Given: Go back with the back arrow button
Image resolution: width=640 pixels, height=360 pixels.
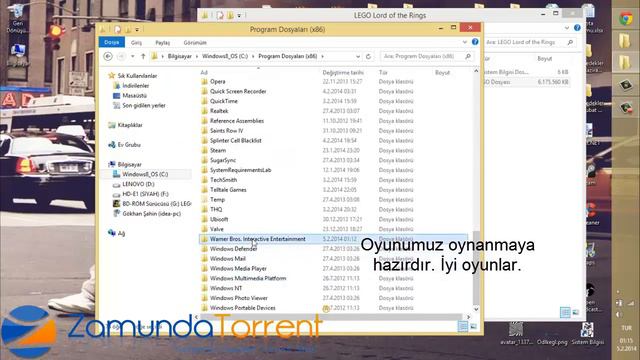Looking at the screenshot, I should 108,56.
